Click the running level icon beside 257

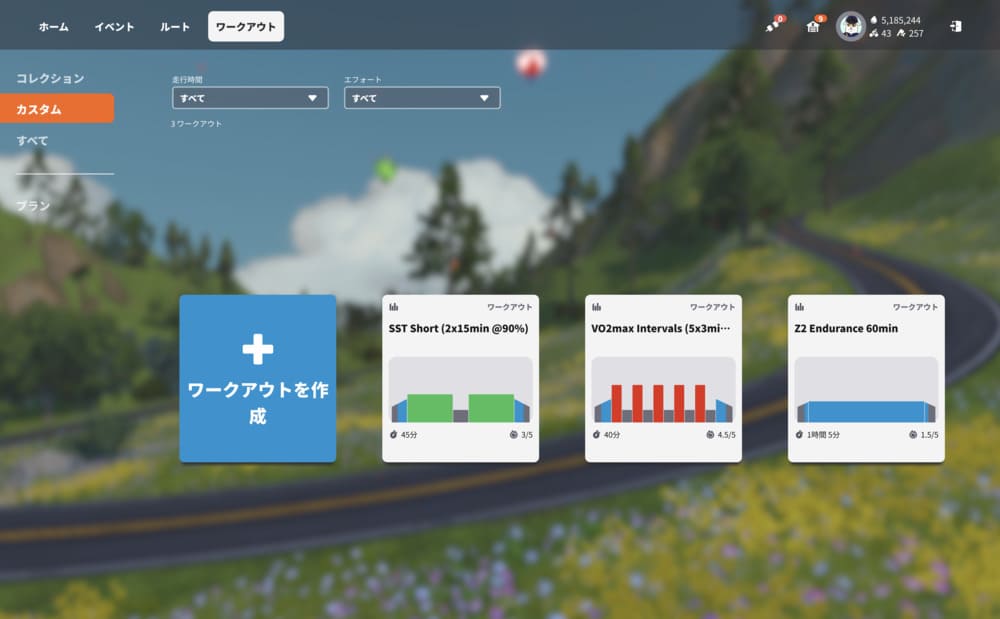[901, 33]
